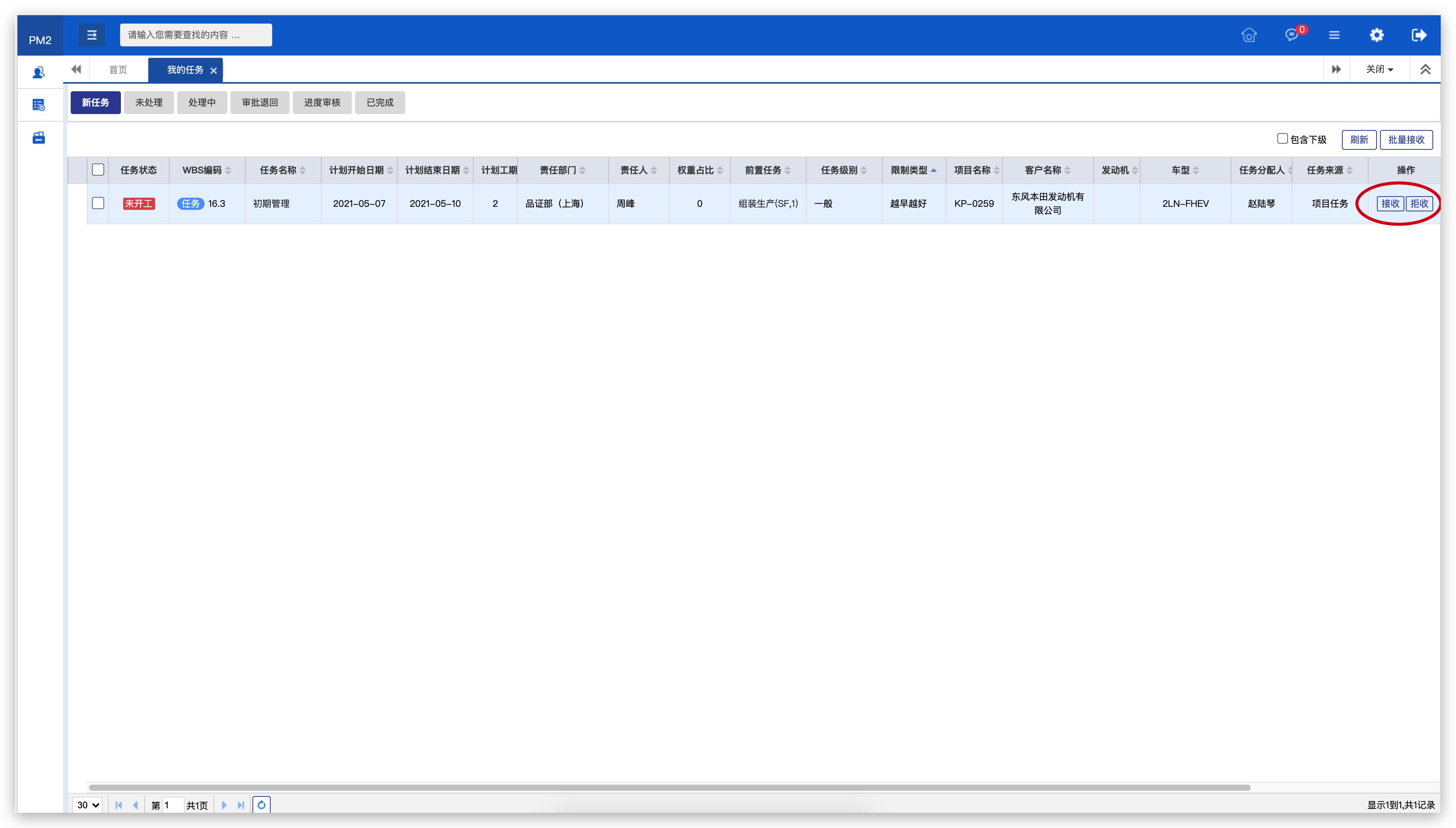The height and width of the screenshot is (828, 1456).
Task: Open the page size 30 dropdown
Action: pos(88,805)
